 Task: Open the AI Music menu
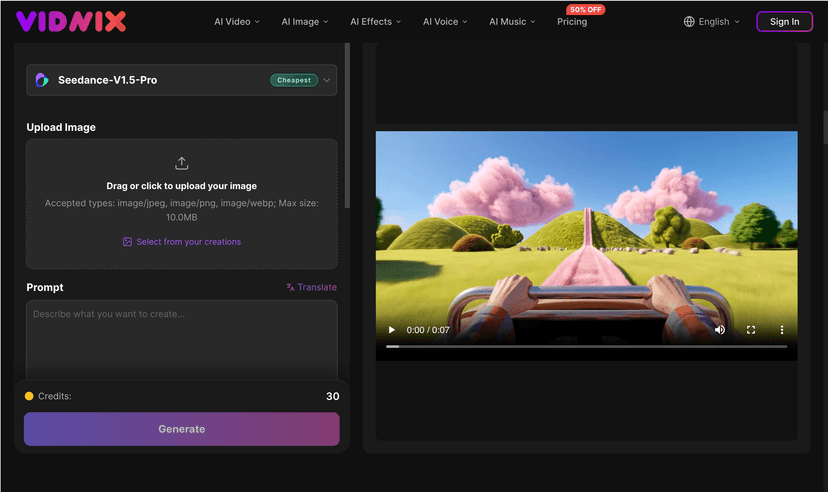point(512,22)
